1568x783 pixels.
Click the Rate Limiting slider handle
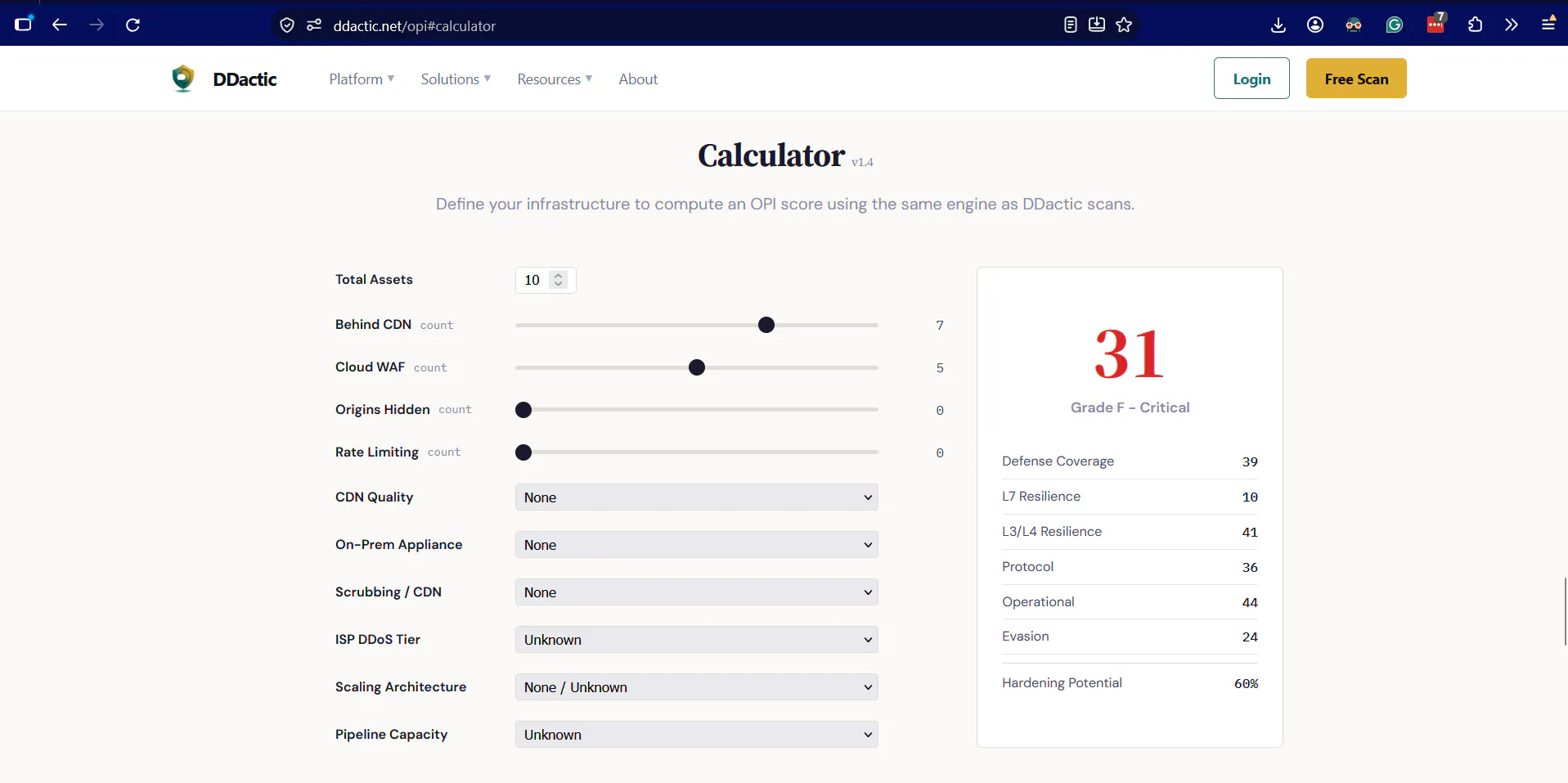523,452
